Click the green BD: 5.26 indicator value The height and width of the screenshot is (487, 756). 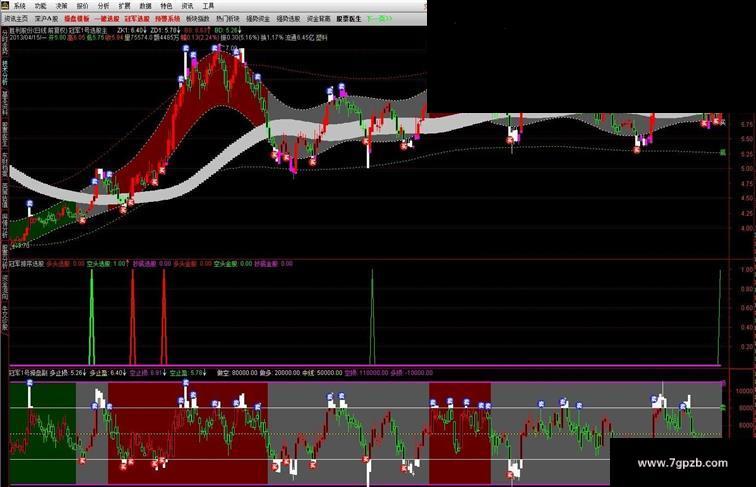pyautogui.click(x=229, y=30)
